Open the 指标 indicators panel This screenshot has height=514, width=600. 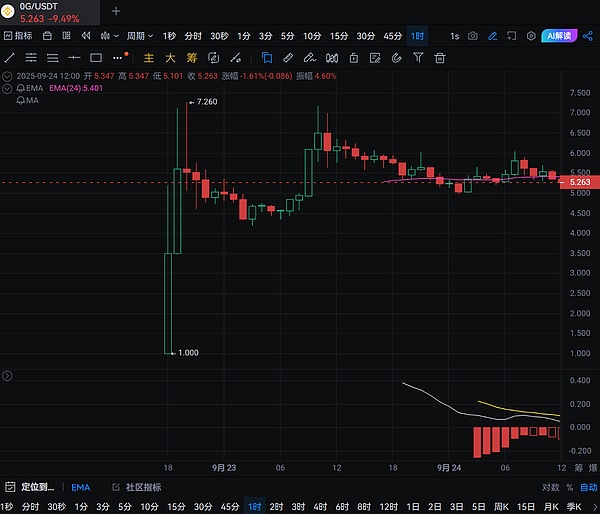(17, 36)
